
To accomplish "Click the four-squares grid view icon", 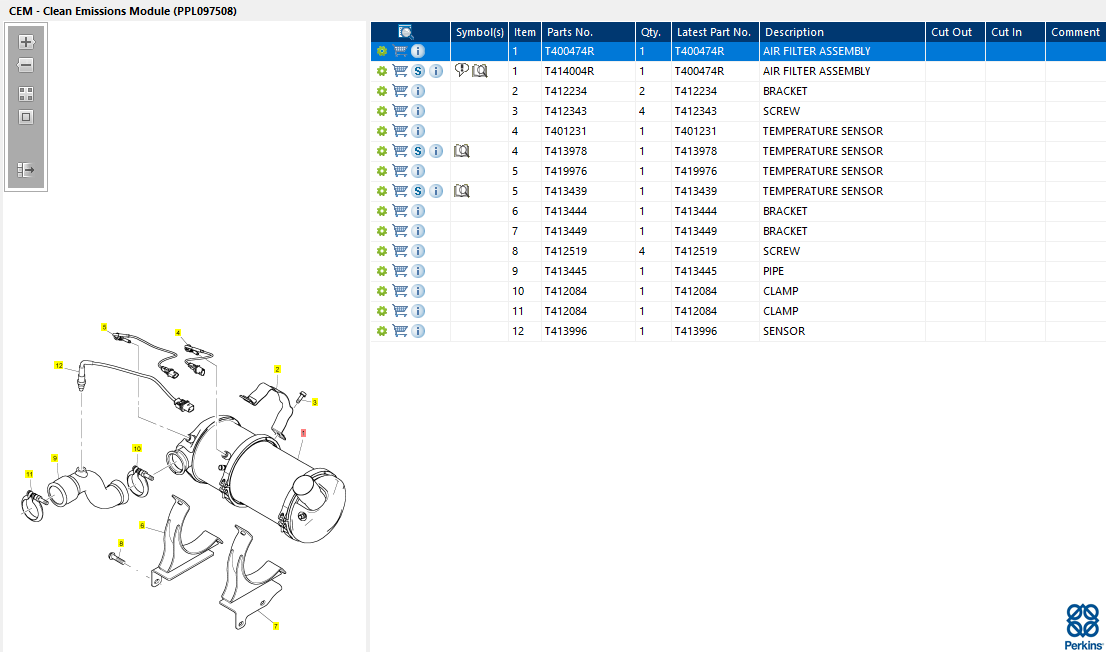I will click(x=26, y=93).
